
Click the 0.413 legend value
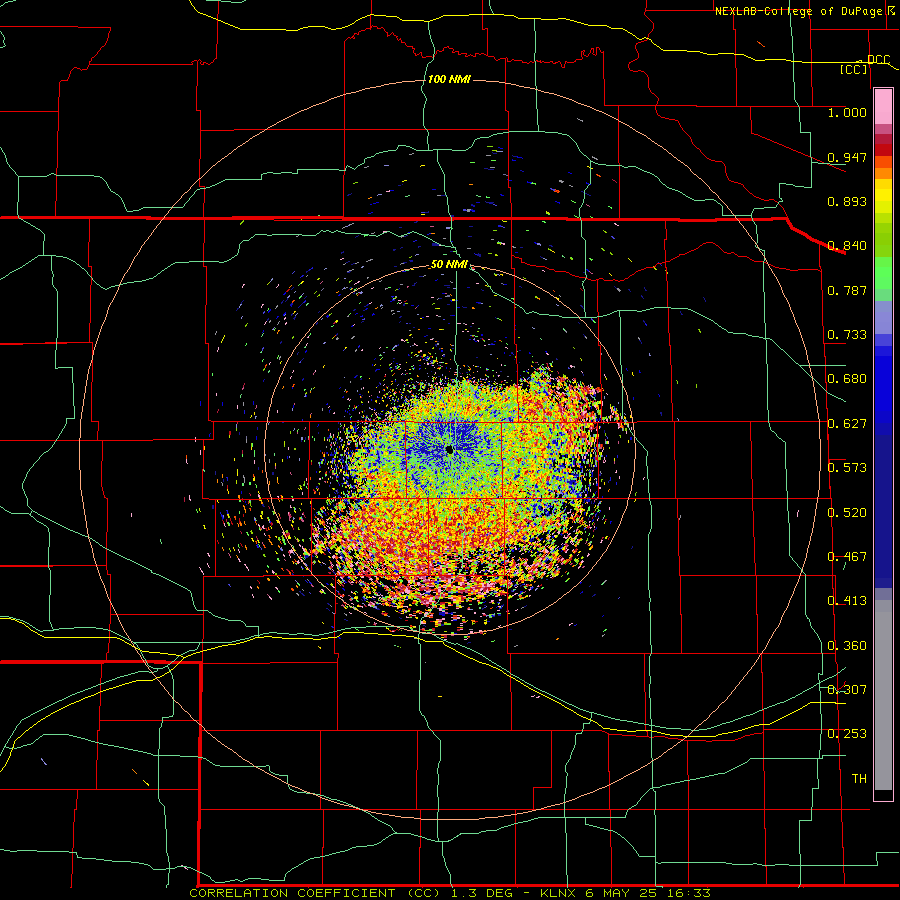click(x=847, y=601)
